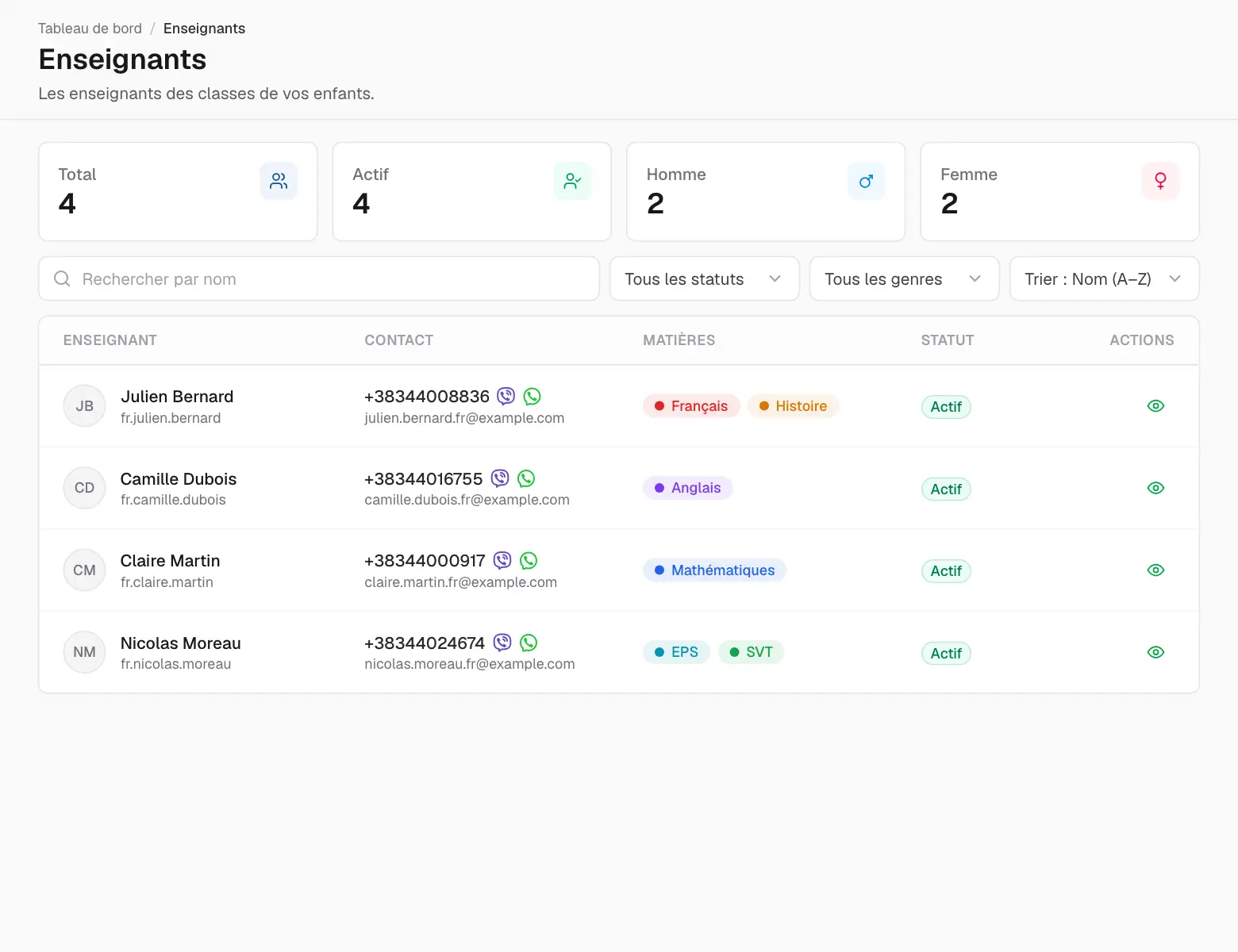Click the CM avatar
Image resolution: width=1238 pixels, height=952 pixels.
[84, 570]
